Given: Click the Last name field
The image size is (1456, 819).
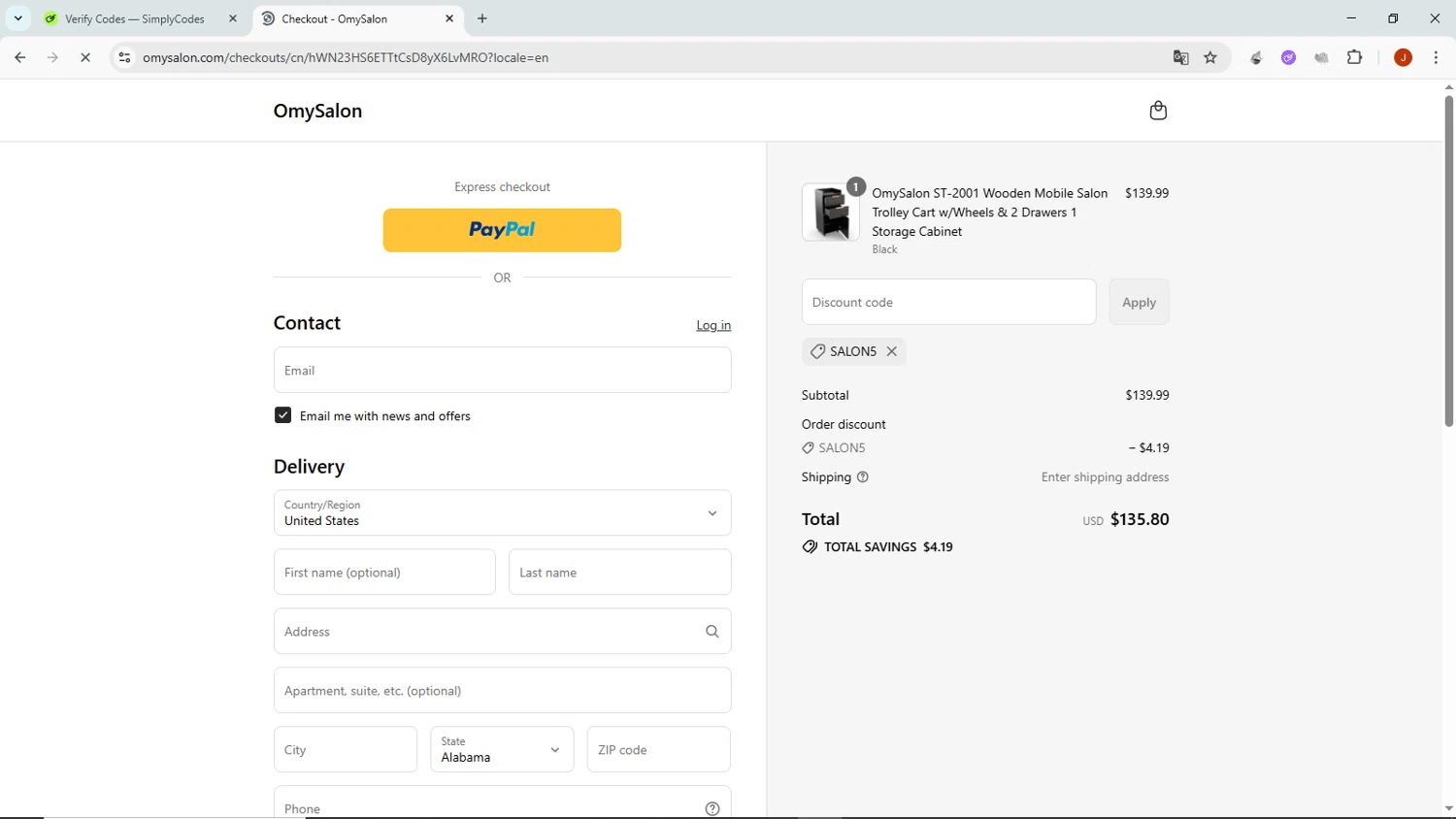Looking at the screenshot, I should [x=619, y=572].
